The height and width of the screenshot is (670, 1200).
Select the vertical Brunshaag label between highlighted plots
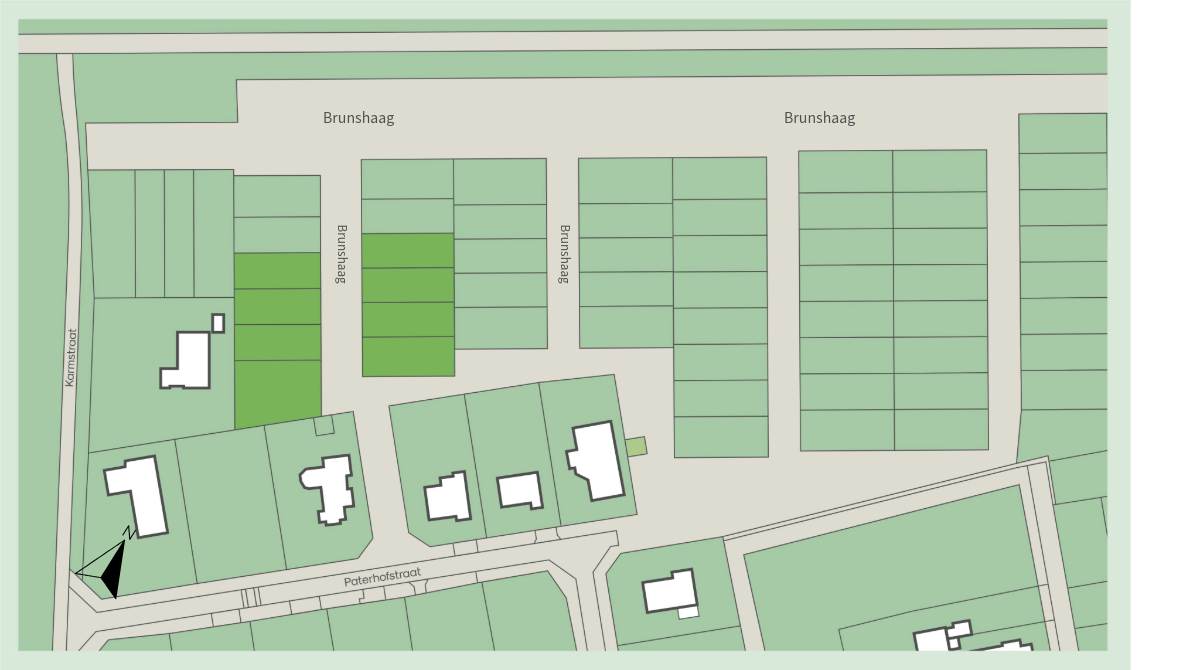tap(340, 254)
